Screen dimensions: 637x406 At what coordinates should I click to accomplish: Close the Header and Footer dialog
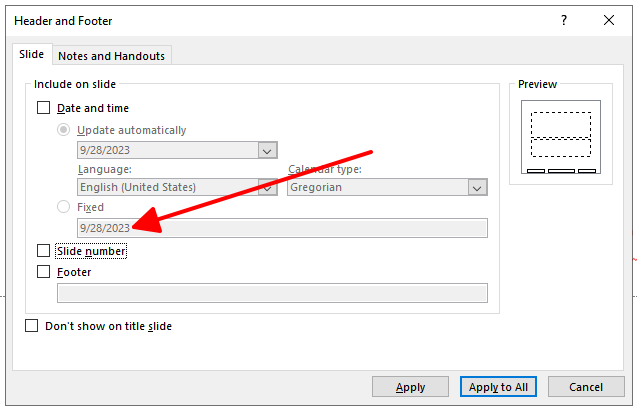pyautogui.click(x=609, y=20)
